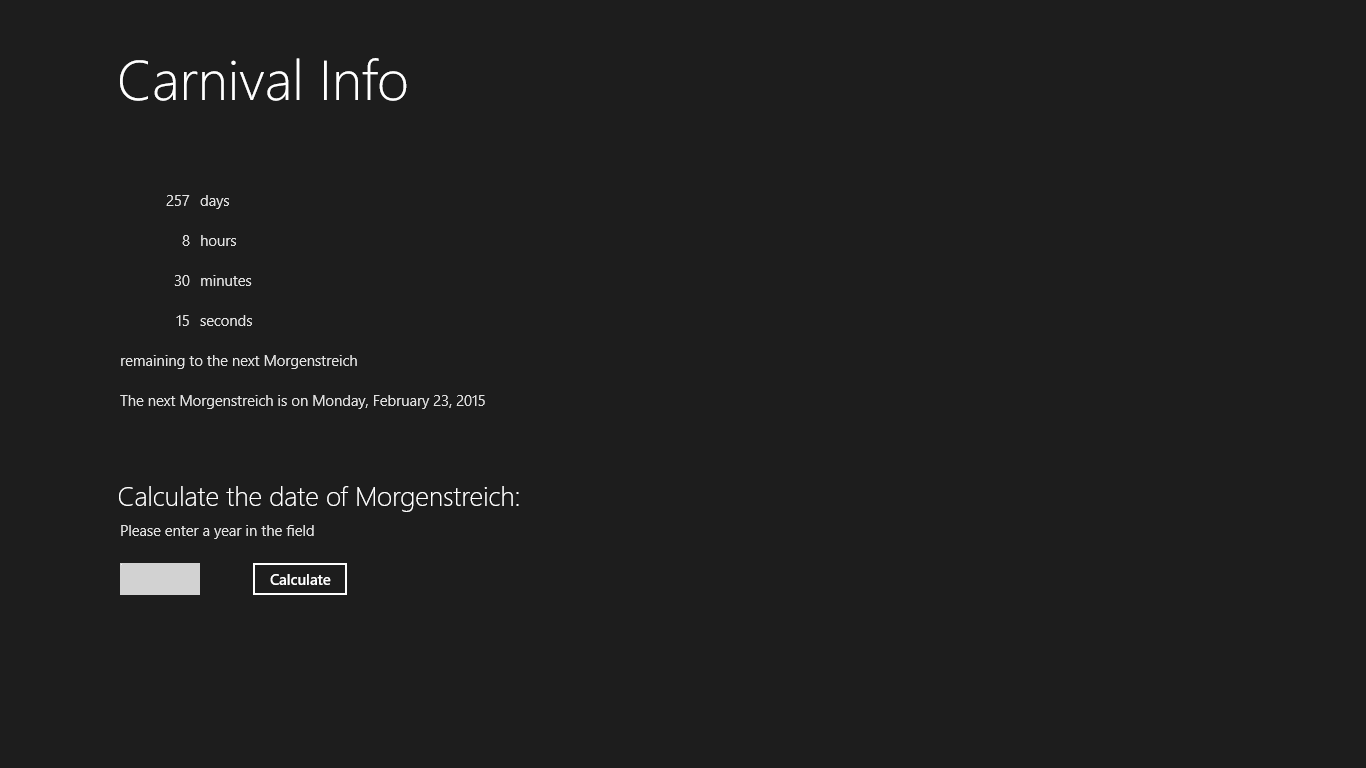Click the word Morgenstreich in the section heading
This screenshot has width=1366, height=768.
[436, 497]
